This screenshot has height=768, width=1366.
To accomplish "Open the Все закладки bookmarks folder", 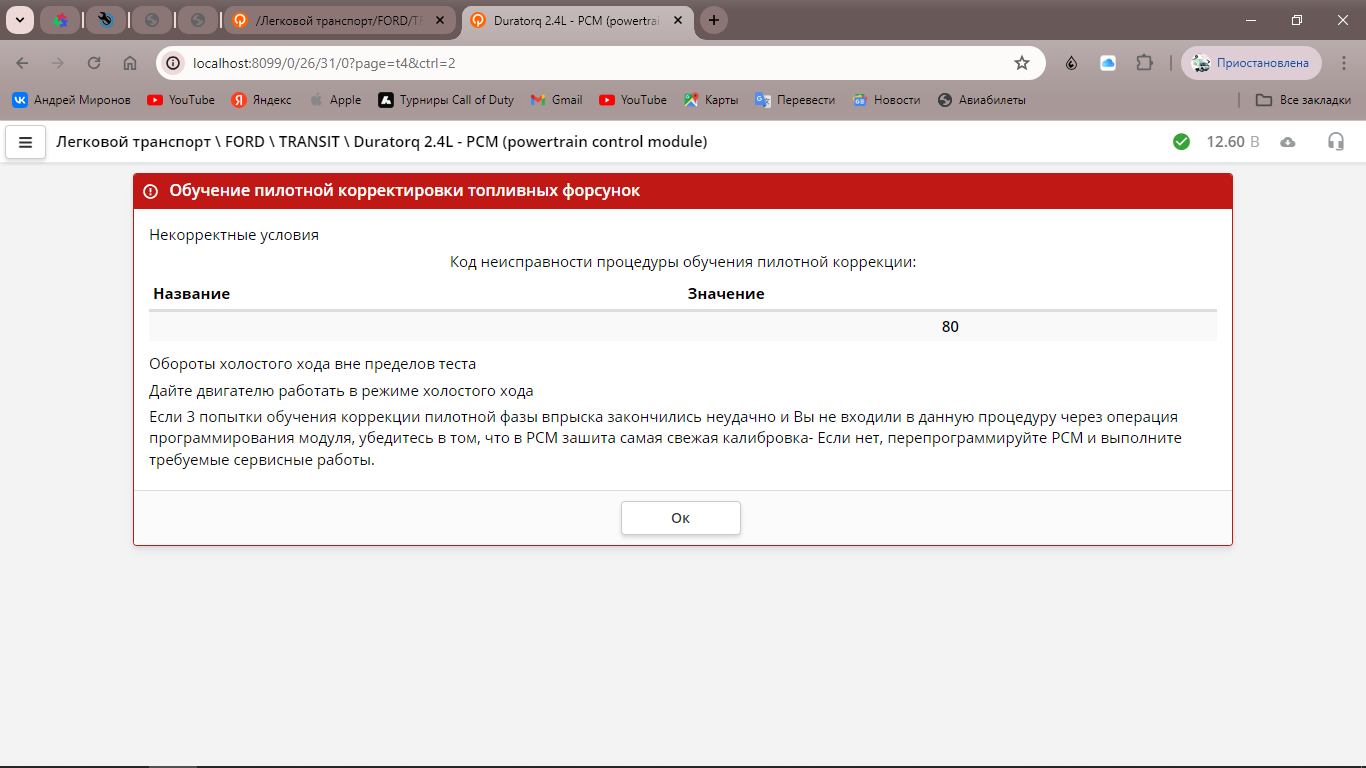I will [x=1303, y=100].
